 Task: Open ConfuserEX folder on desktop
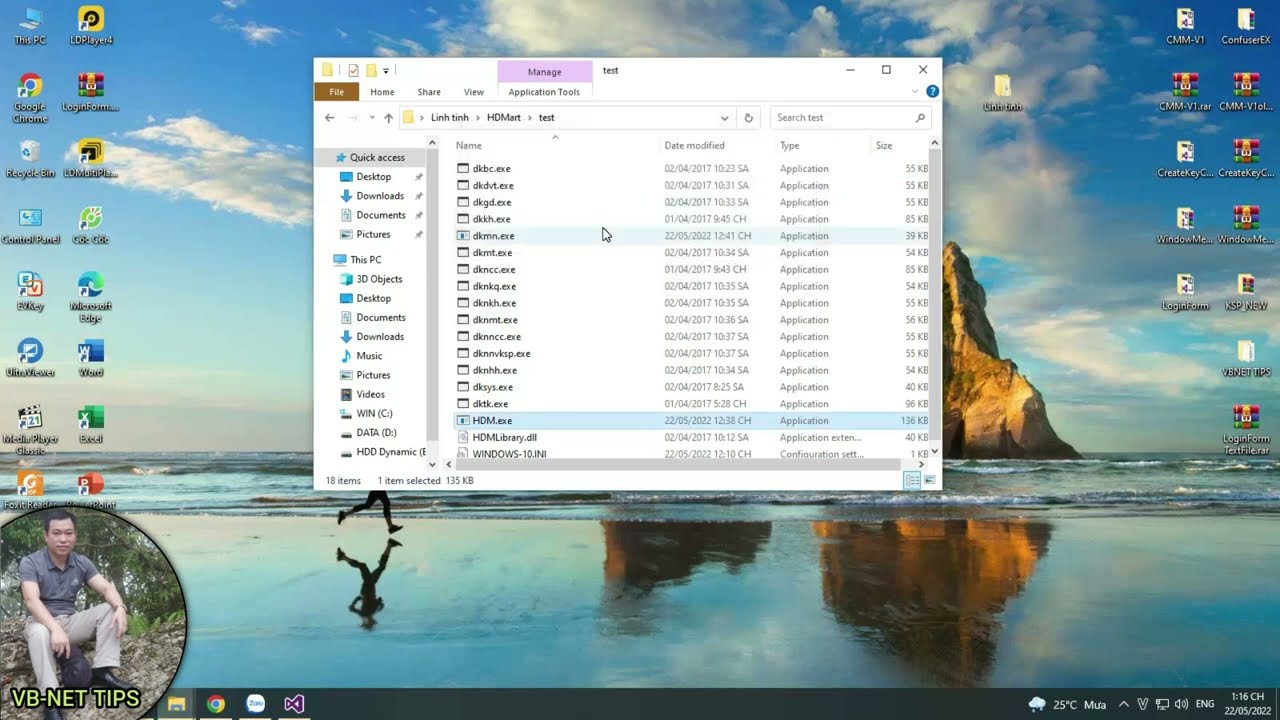click(x=1246, y=26)
